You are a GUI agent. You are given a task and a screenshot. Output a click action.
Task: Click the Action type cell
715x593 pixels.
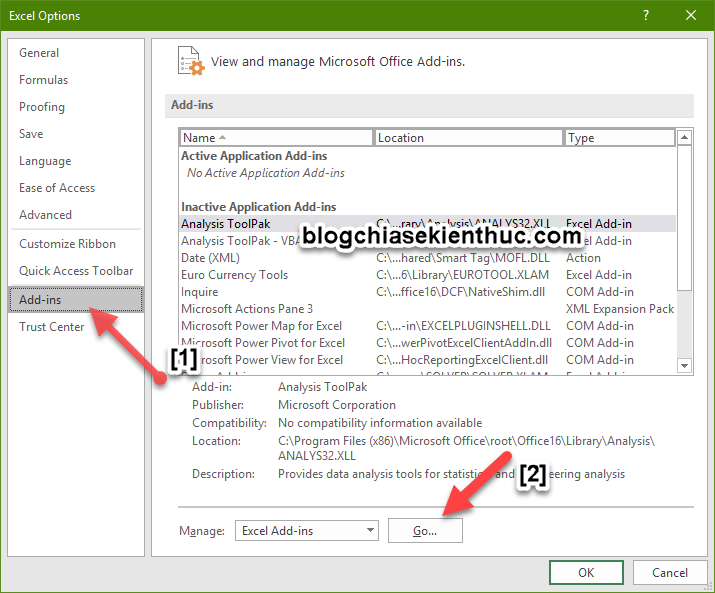pyautogui.click(x=583, y=258)
